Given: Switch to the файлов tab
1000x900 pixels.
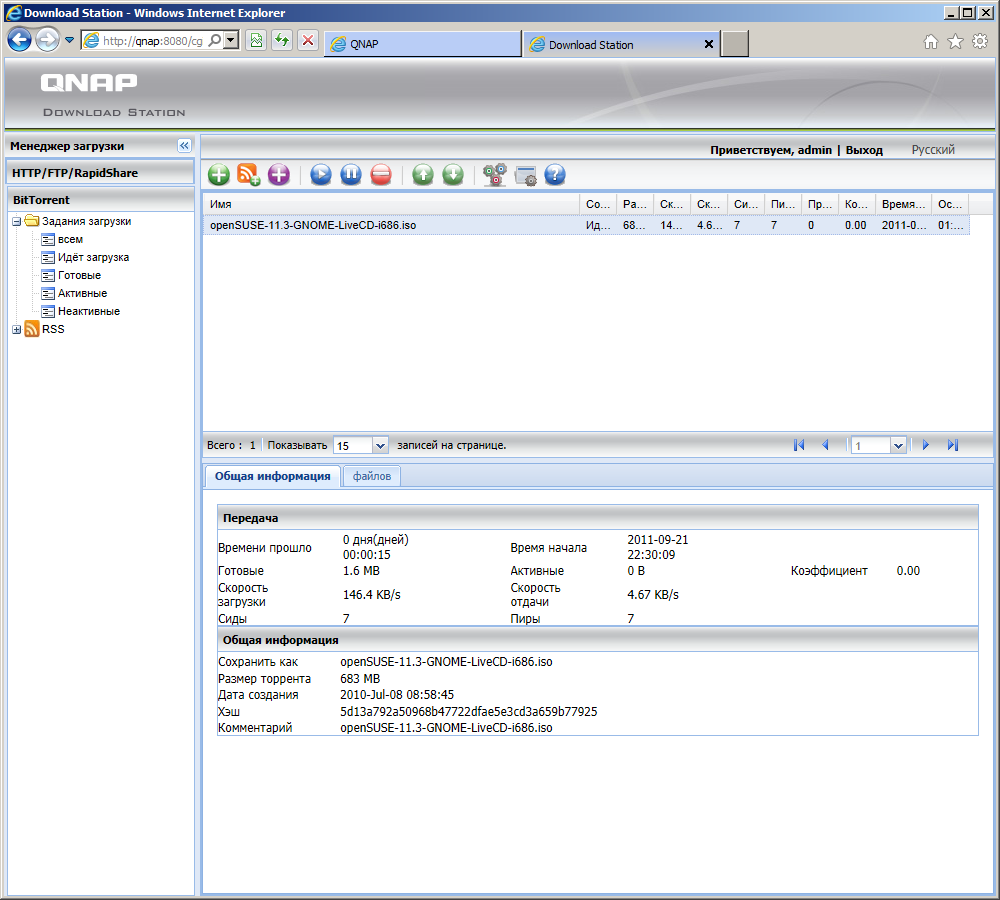Looking at the screenshot, I should click(372, 477).
